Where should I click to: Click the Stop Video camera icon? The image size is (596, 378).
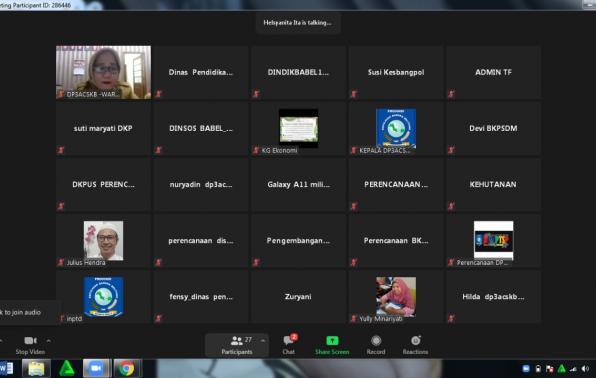coord(30,340)
